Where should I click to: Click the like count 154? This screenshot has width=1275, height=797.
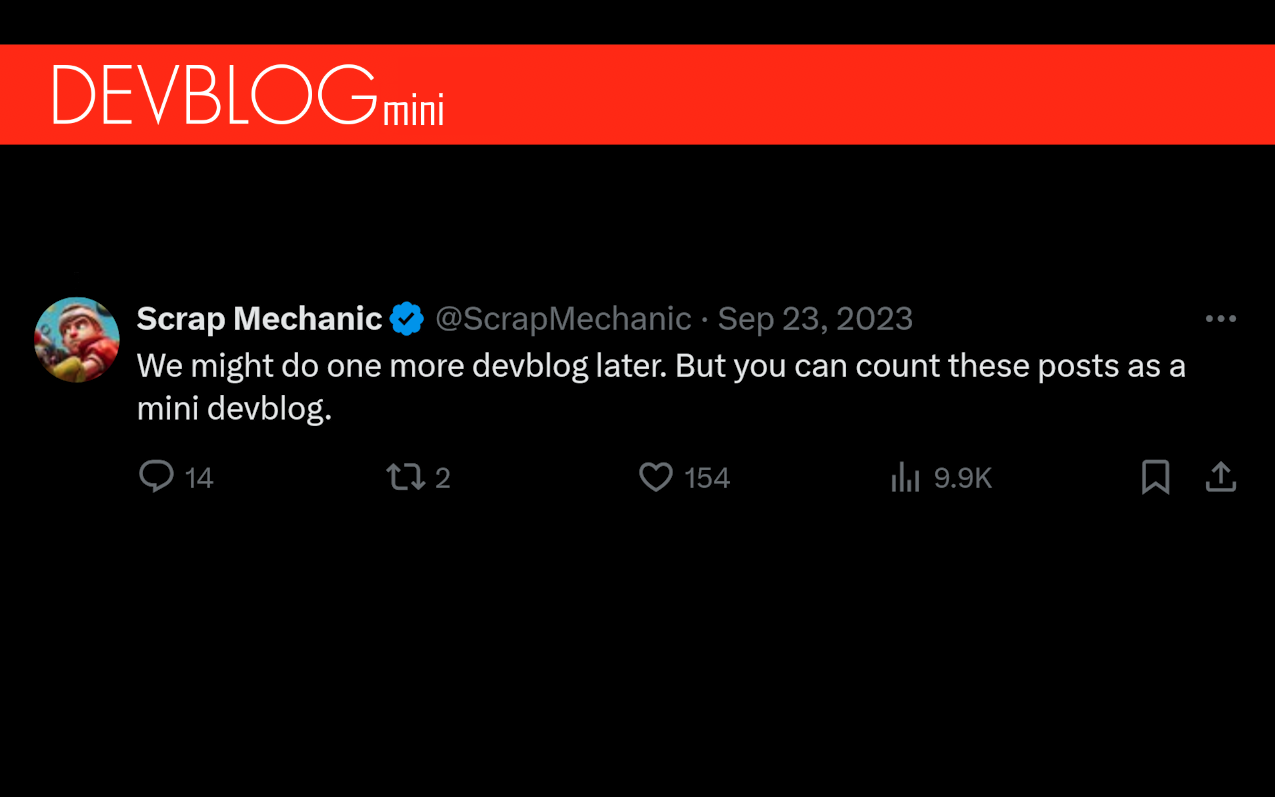pyautogui.click(x=707, y=478)
